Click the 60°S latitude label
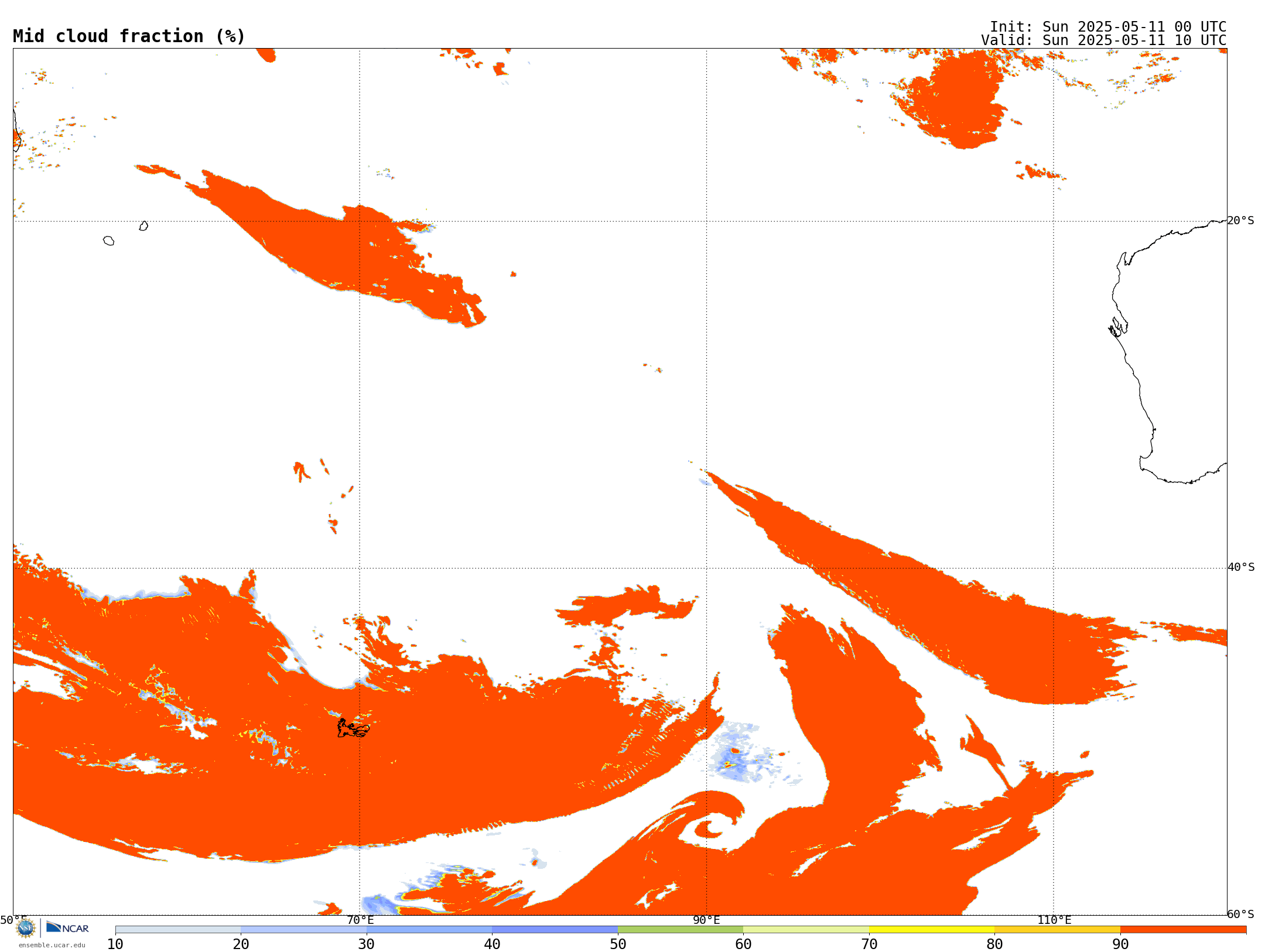This screenshot has width=1265, height=952. (1241, 914)
